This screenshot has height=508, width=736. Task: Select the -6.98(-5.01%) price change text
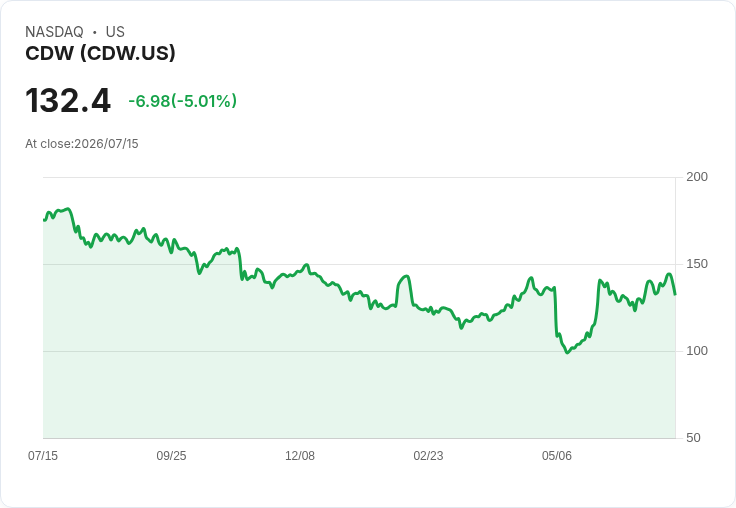coord(183,101)
